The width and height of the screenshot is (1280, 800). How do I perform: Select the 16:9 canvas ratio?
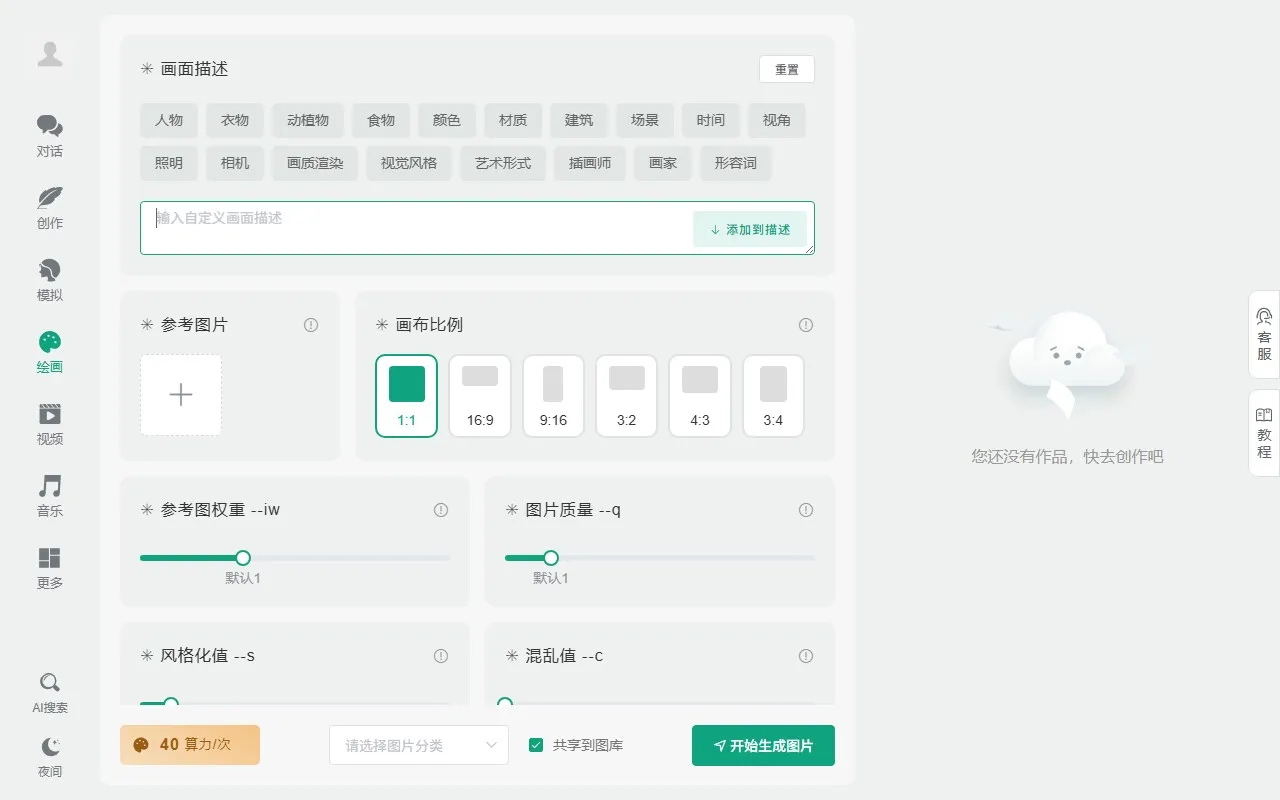480,396
